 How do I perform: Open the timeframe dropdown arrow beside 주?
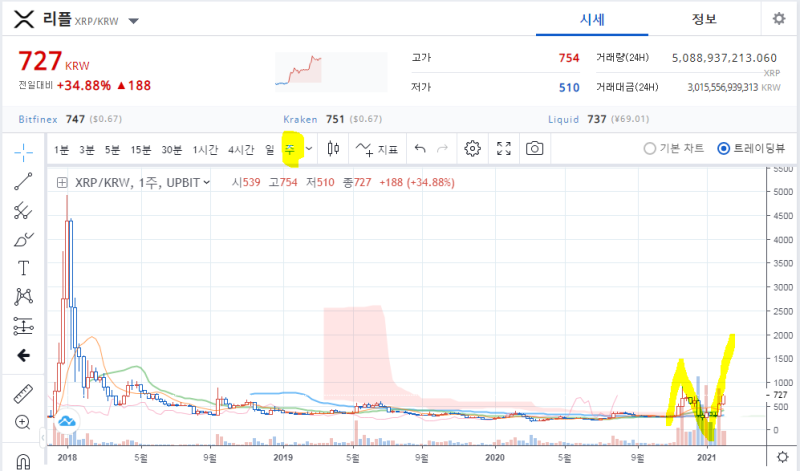[x=309, y=149]
